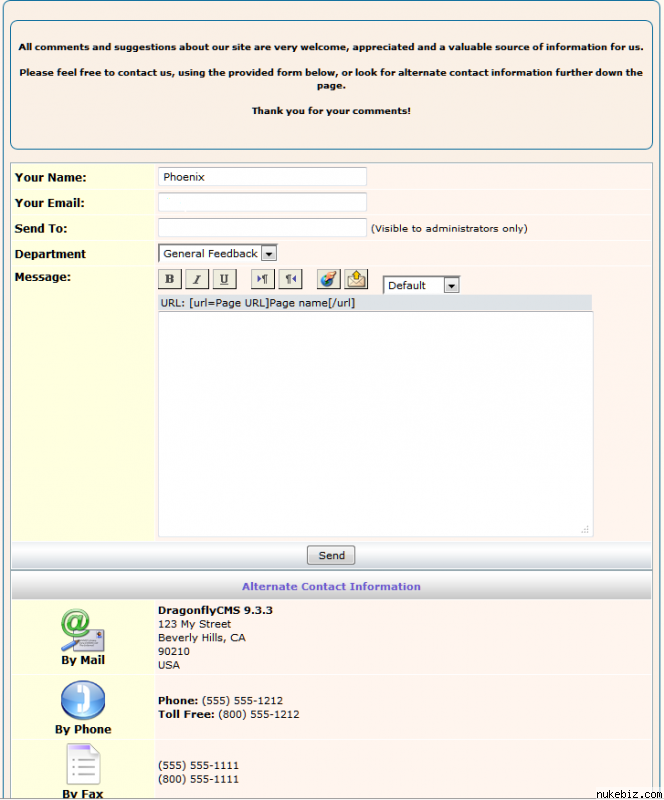Click the 123 My Street address line
The height and width of the screenshot is (800, 664).
194,624
